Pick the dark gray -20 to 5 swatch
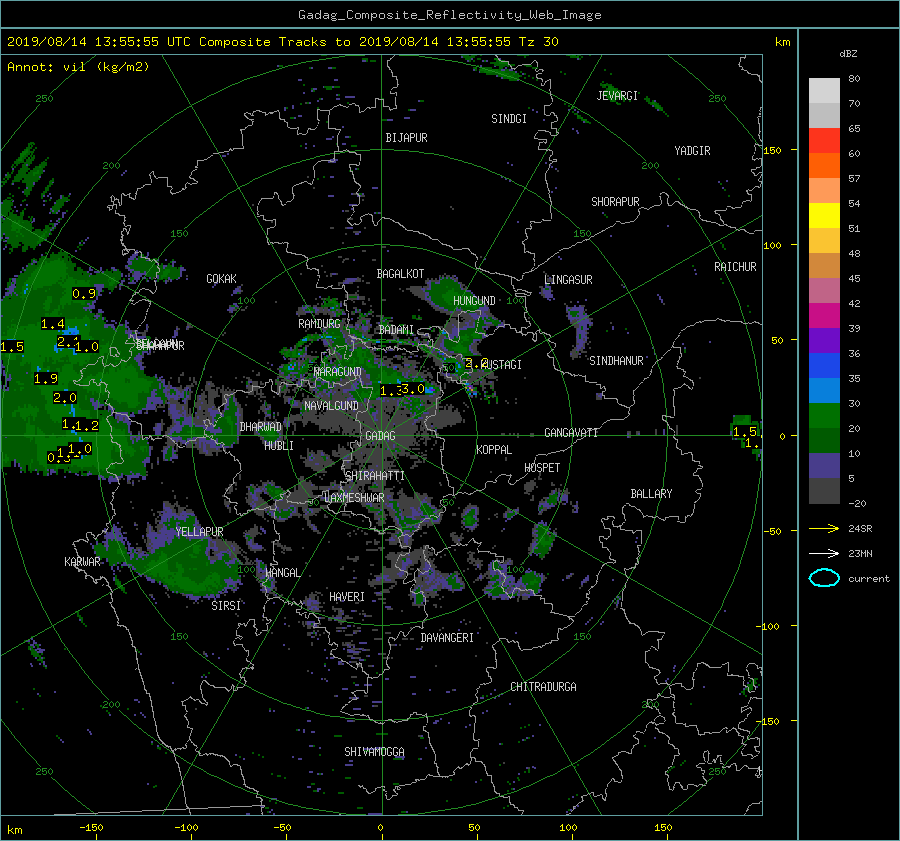900x841 pixels. [824, 491]
